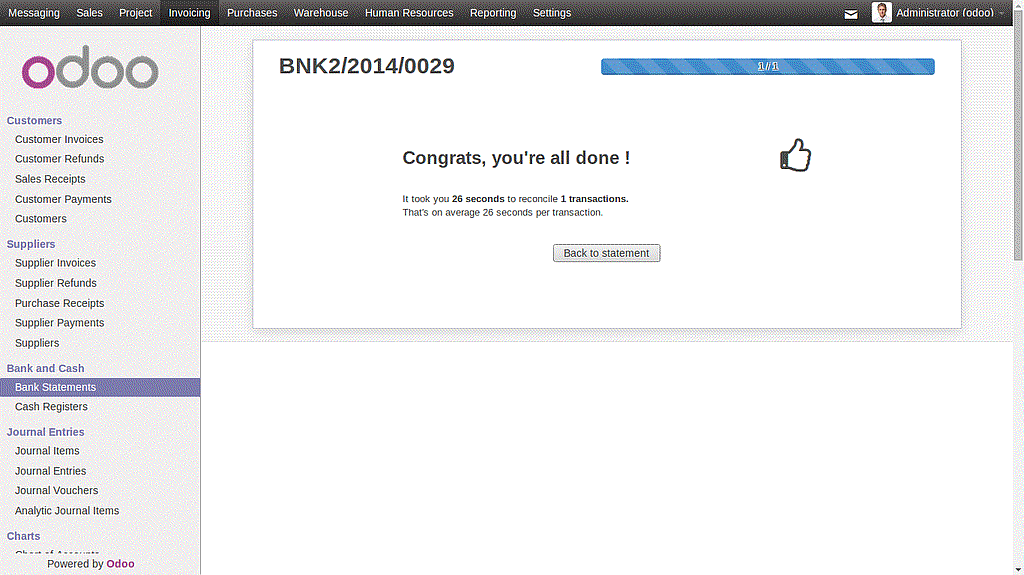Click the Back to statement button
Screen dimensions: 1024x575
tap(606, 253)
